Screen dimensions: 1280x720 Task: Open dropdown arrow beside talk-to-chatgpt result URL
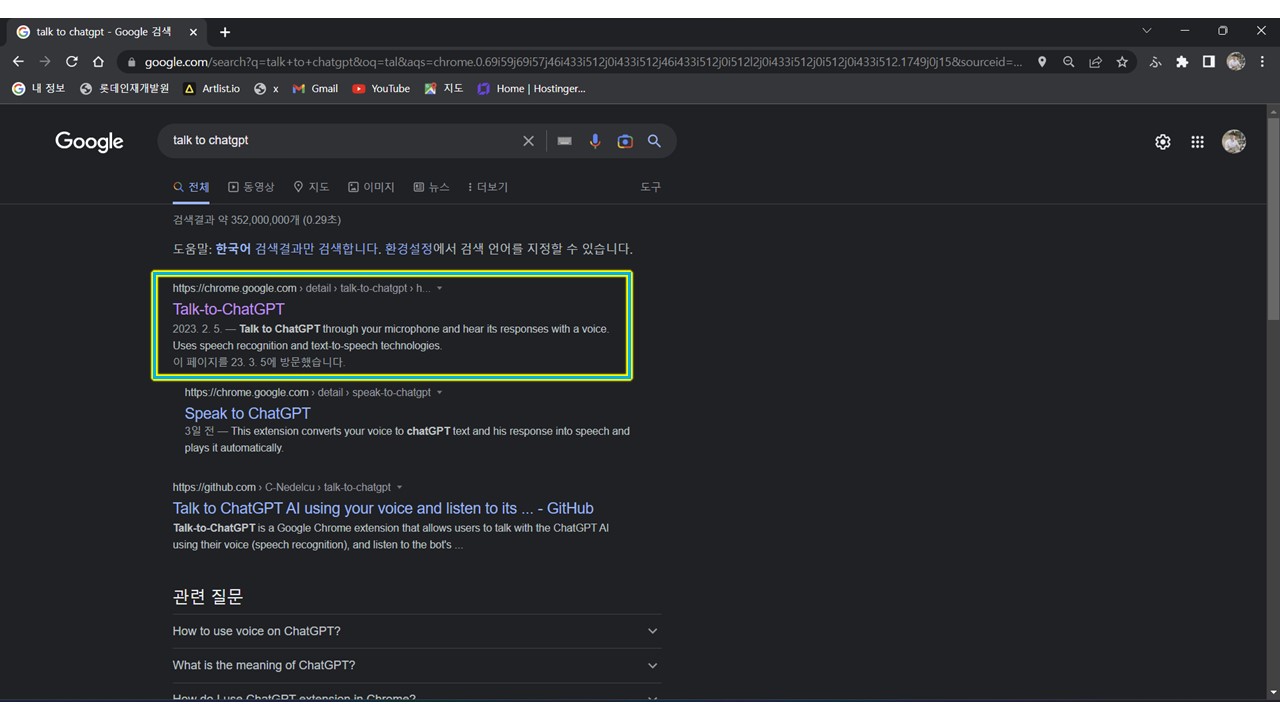click(439, 289)
